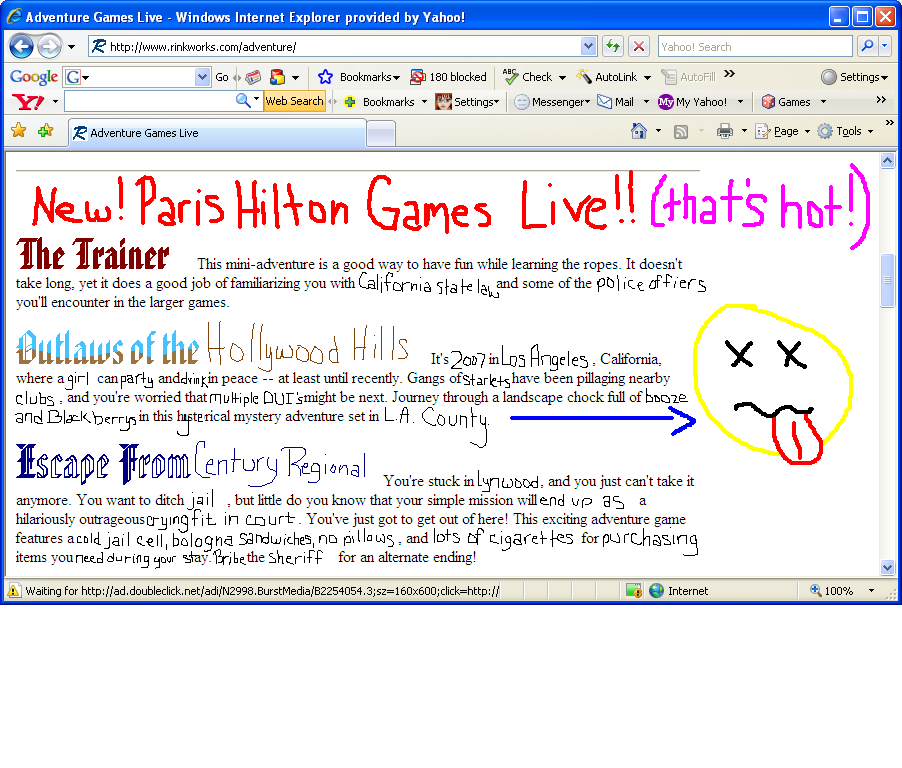Click the Yahoo Games button

tap(786, 102)
